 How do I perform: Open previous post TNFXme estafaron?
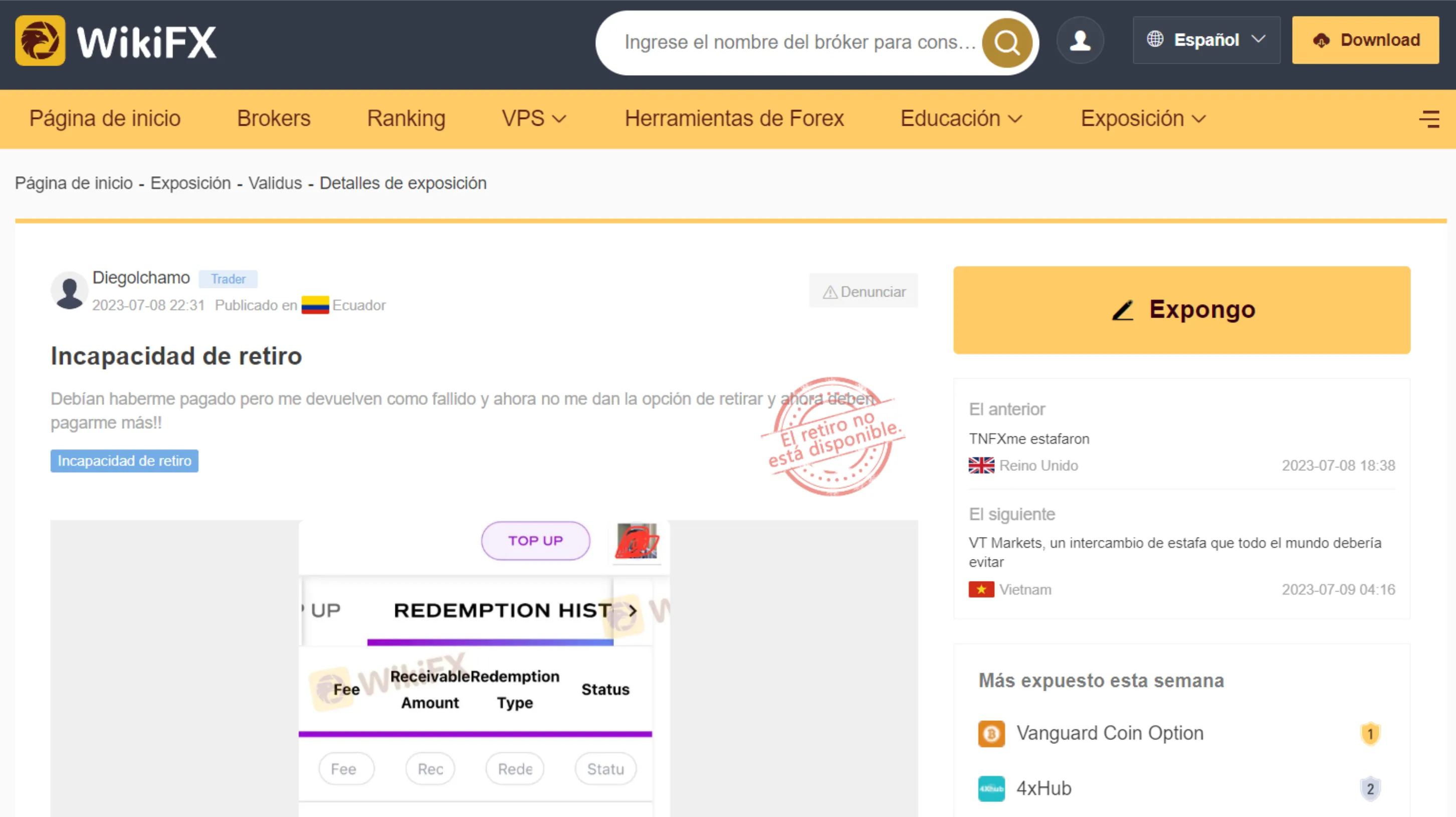(x=1028, y=439)
